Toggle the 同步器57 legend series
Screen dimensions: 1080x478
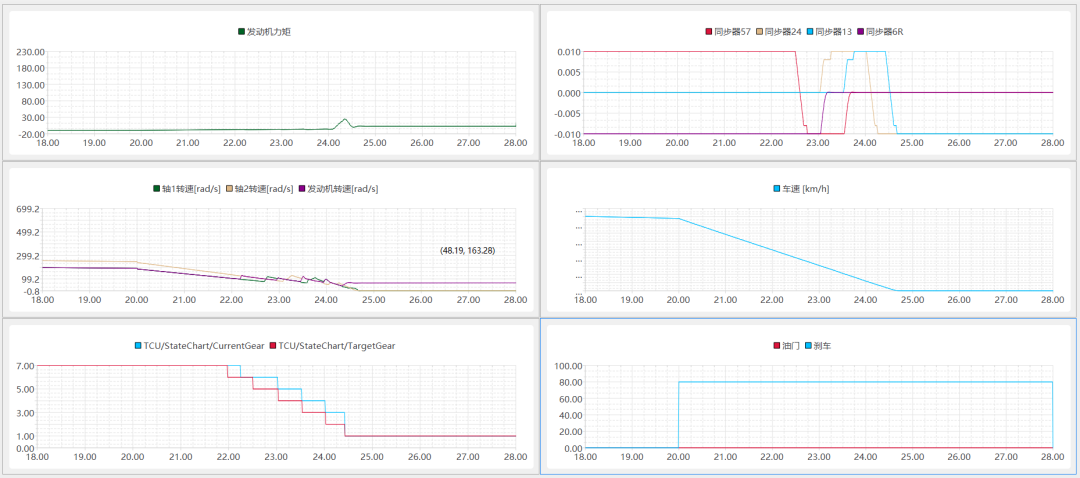coord(729,31)
